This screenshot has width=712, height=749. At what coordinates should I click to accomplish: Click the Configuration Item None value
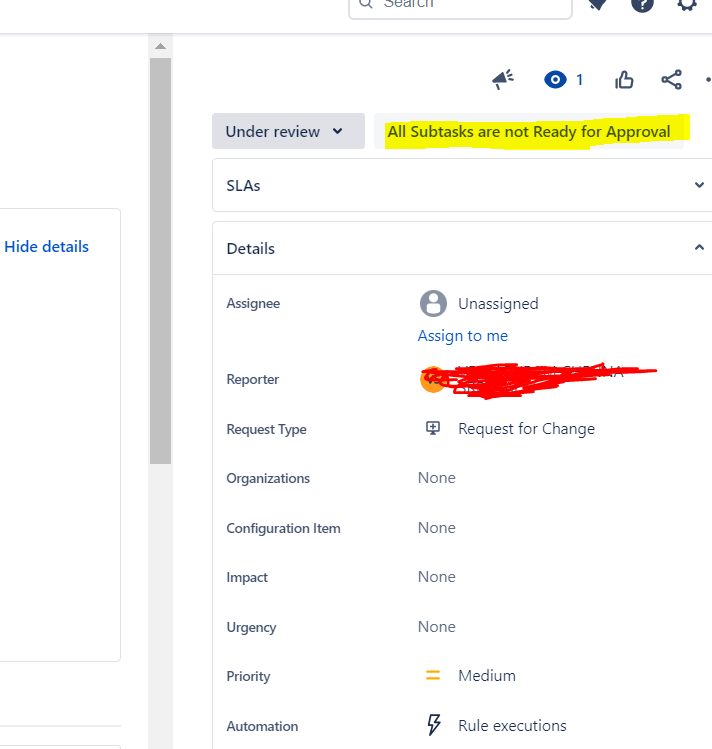click(x=436, y=528)
